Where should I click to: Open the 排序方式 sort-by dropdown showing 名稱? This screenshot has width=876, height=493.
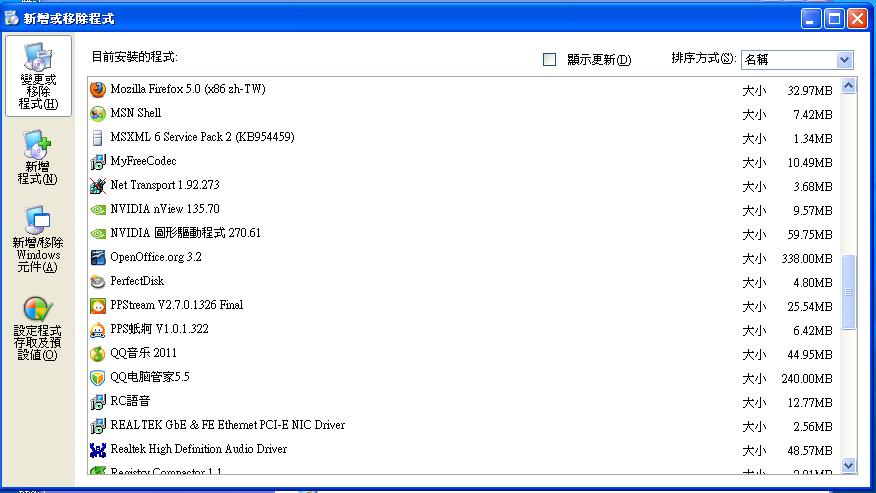pyautogui.click(x=797, y=59)
